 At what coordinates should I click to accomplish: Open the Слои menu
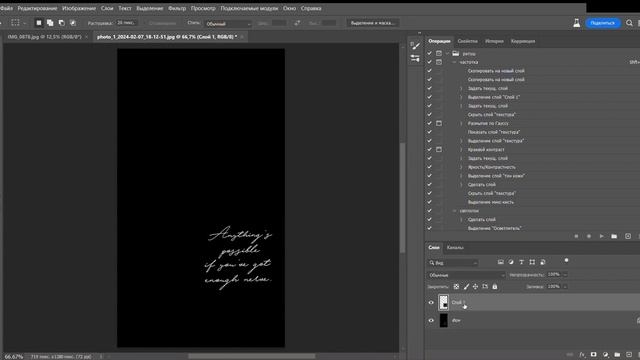(x=107, y=8)
